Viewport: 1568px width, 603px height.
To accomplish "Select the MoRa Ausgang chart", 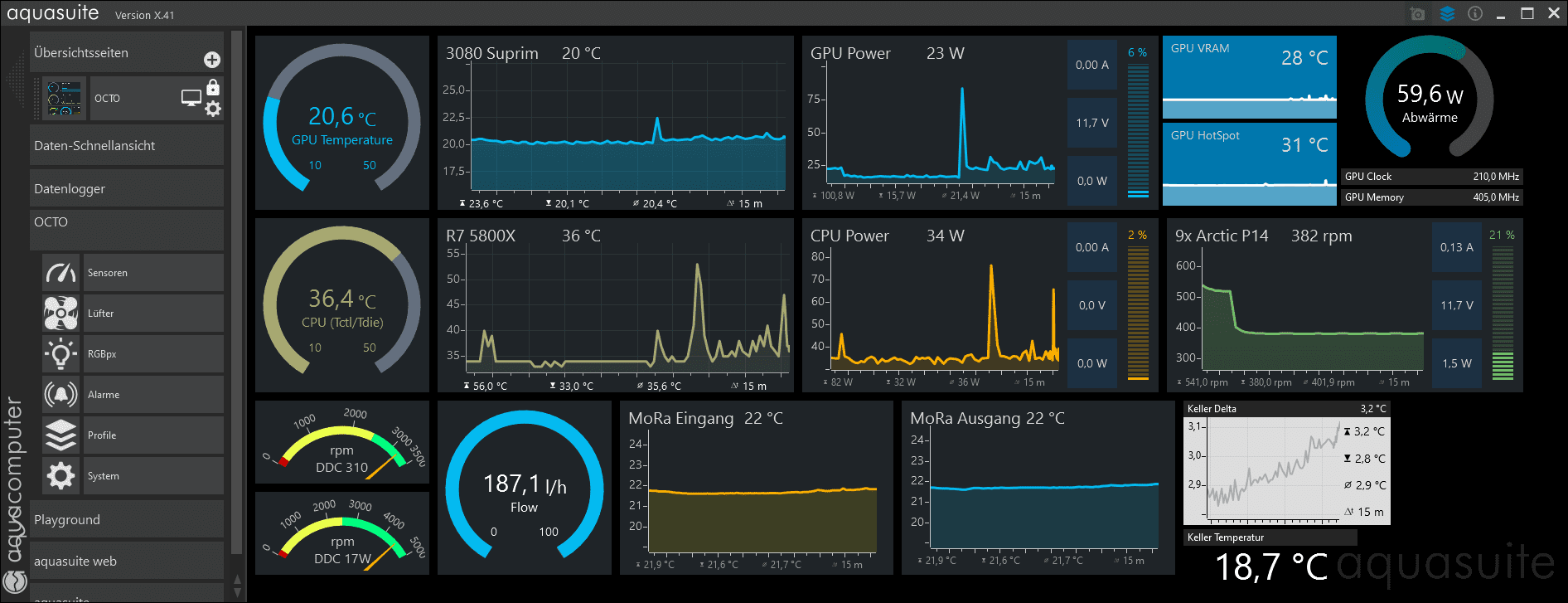I will [x=1038, y=488].
